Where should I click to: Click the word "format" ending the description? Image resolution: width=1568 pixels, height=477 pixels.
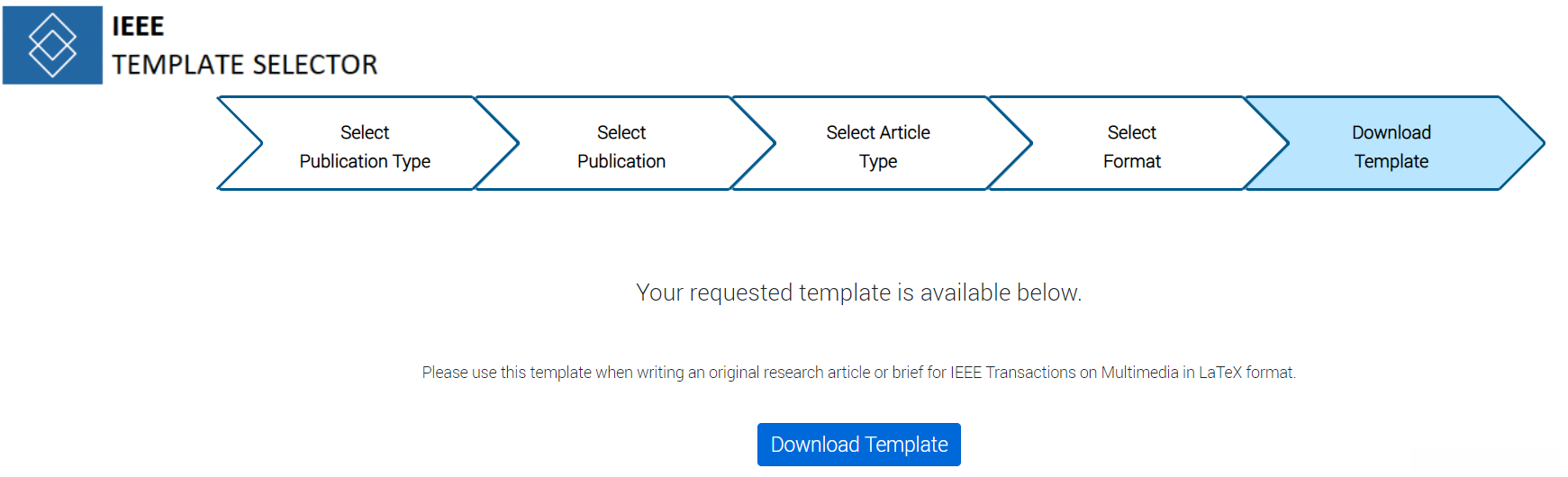pyautogui.click(x=1270, y=373)
